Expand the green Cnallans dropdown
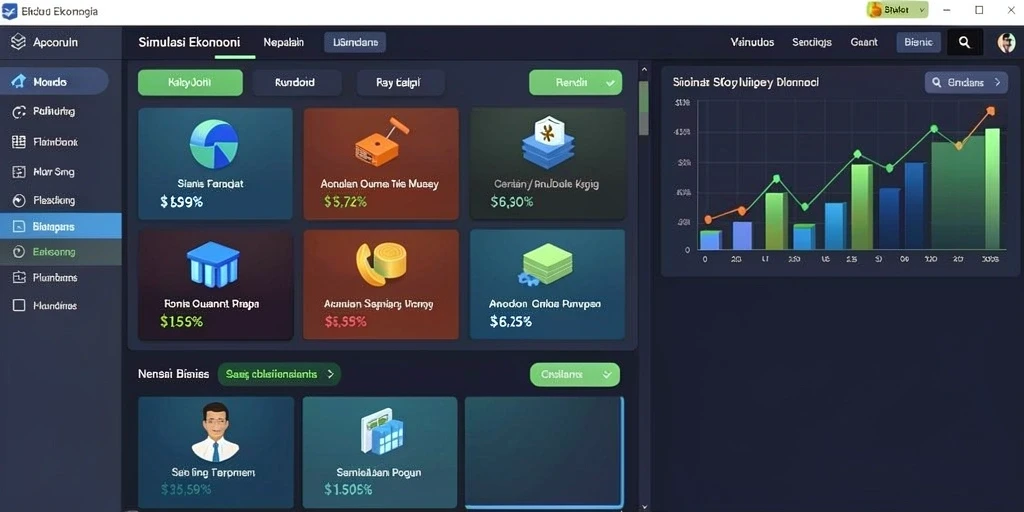 coord(575,375)
